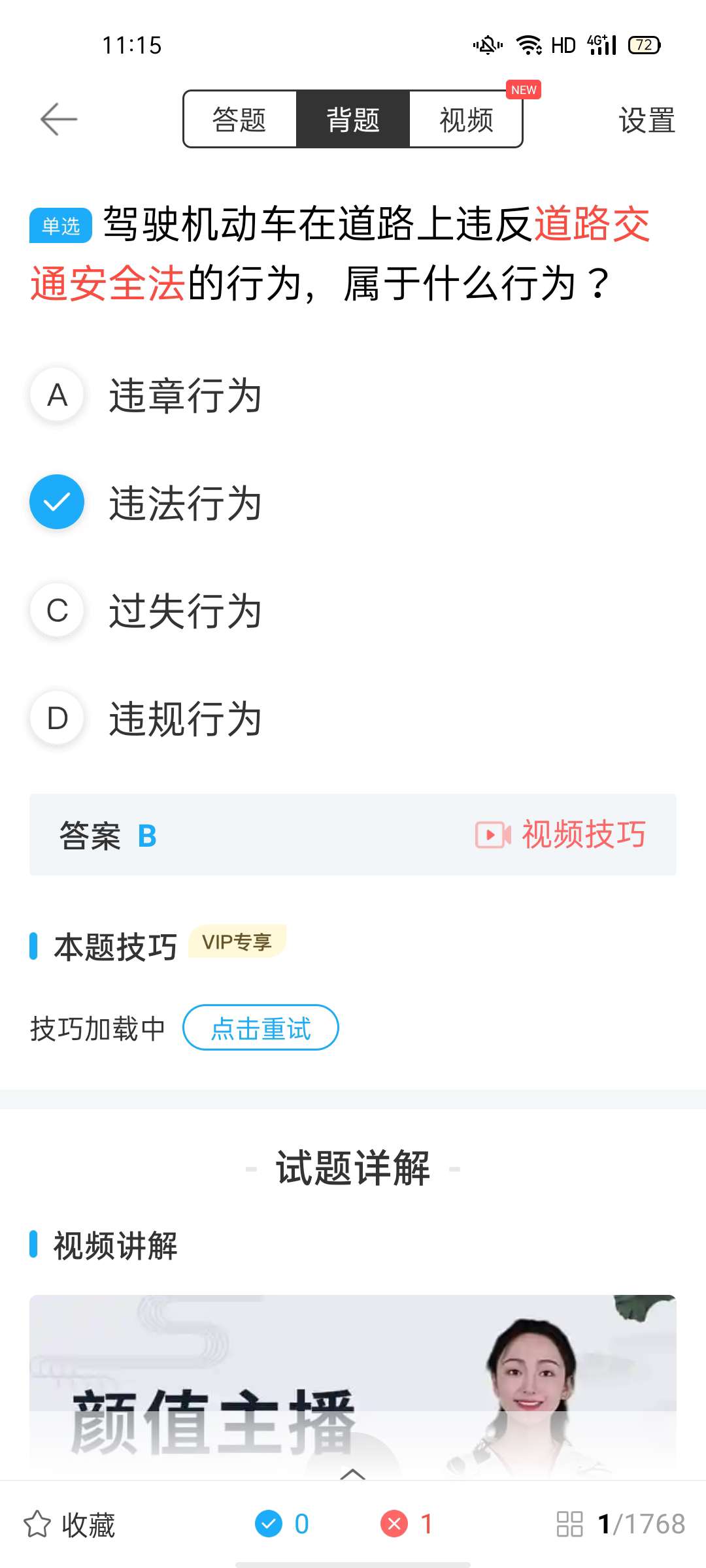706x1568 pixels.
Task: Open the 视频技巧 link
Action: pyautogui.click(x=583, y=835)
